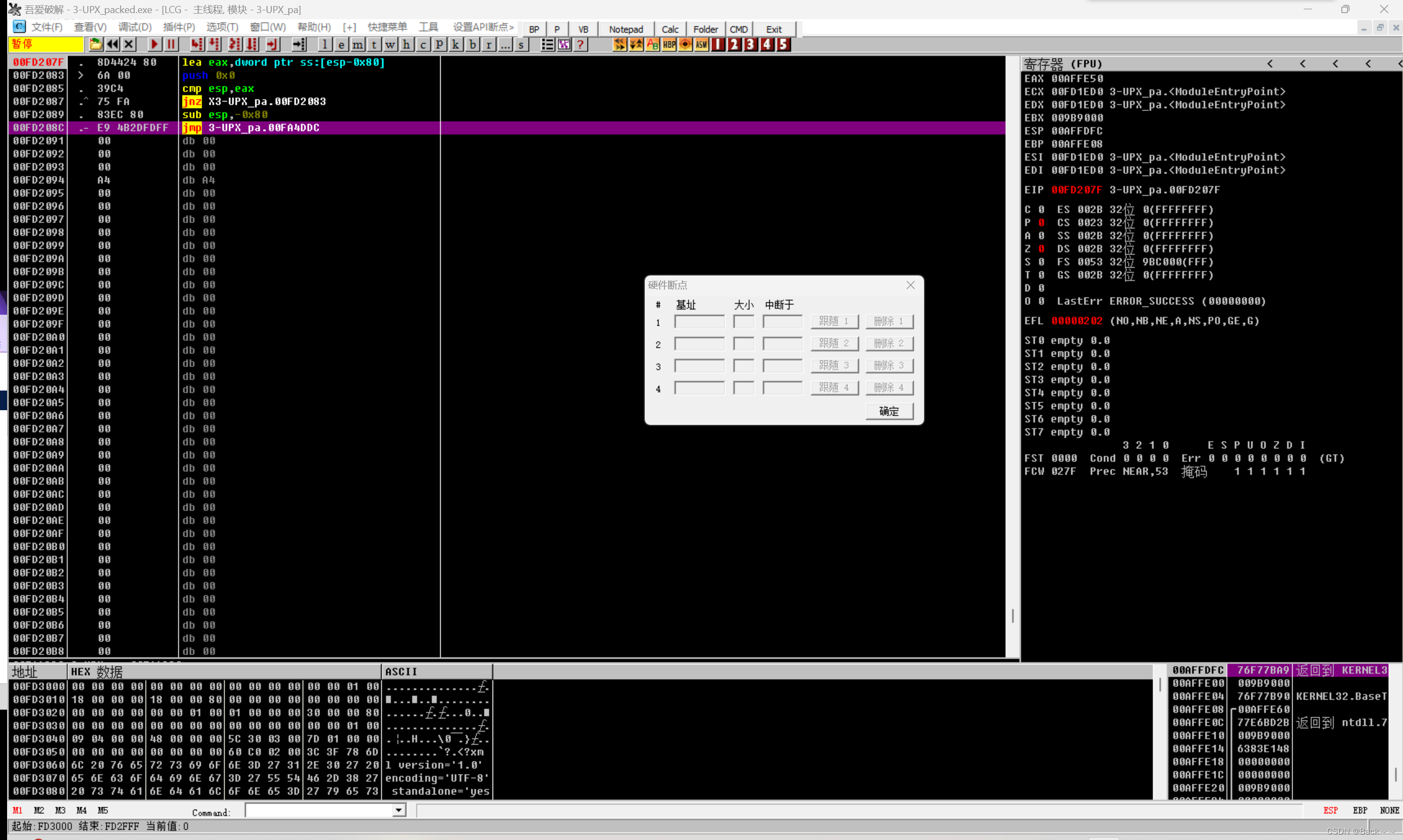Open the memory map 'm' window button
Viewport: 1403px width, 840px height.
click(358, 44)
